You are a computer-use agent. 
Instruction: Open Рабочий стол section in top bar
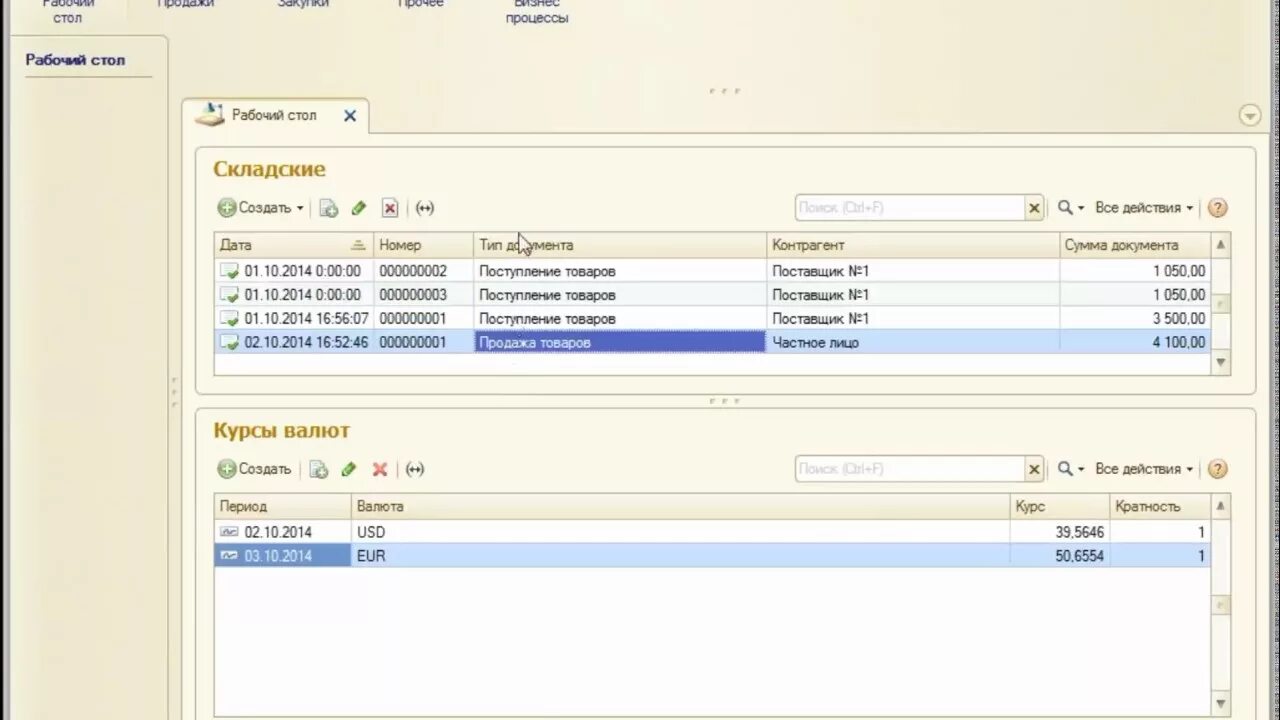pos(68,10)
